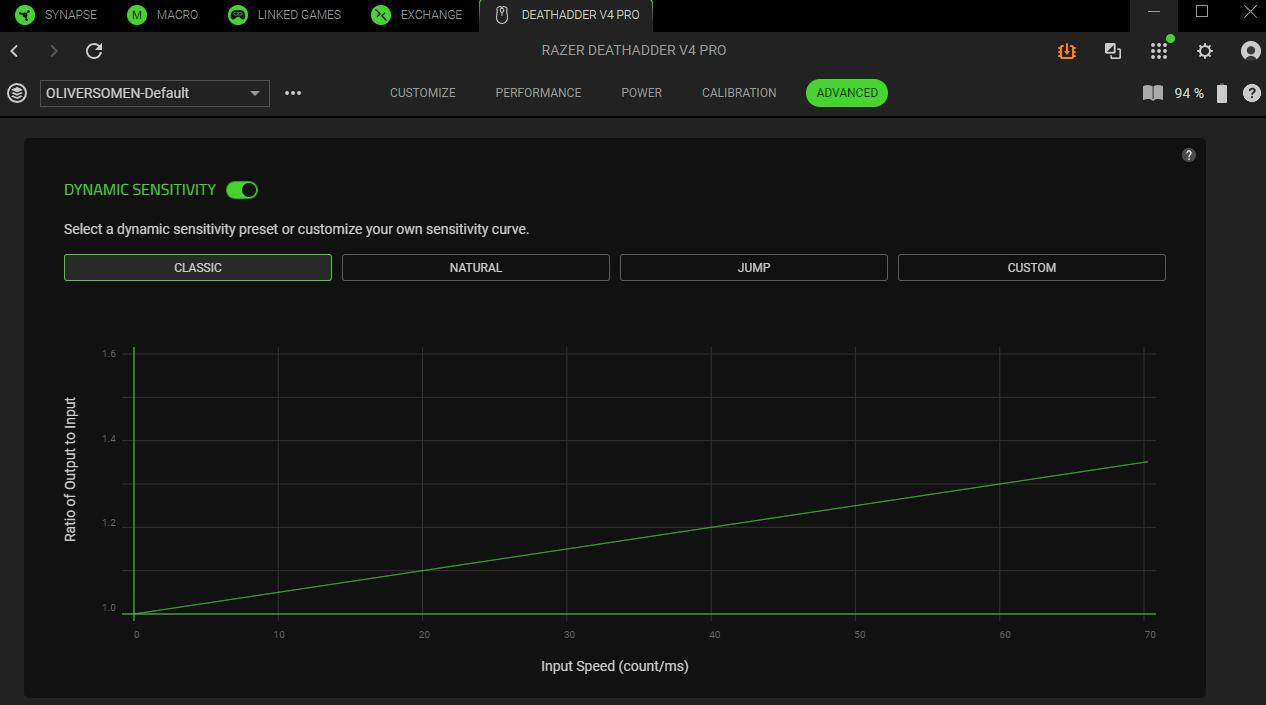1266x705 pixels.
Task: Switch to the Performance tab
Action: pyautogui.click(x=538, y=93)
